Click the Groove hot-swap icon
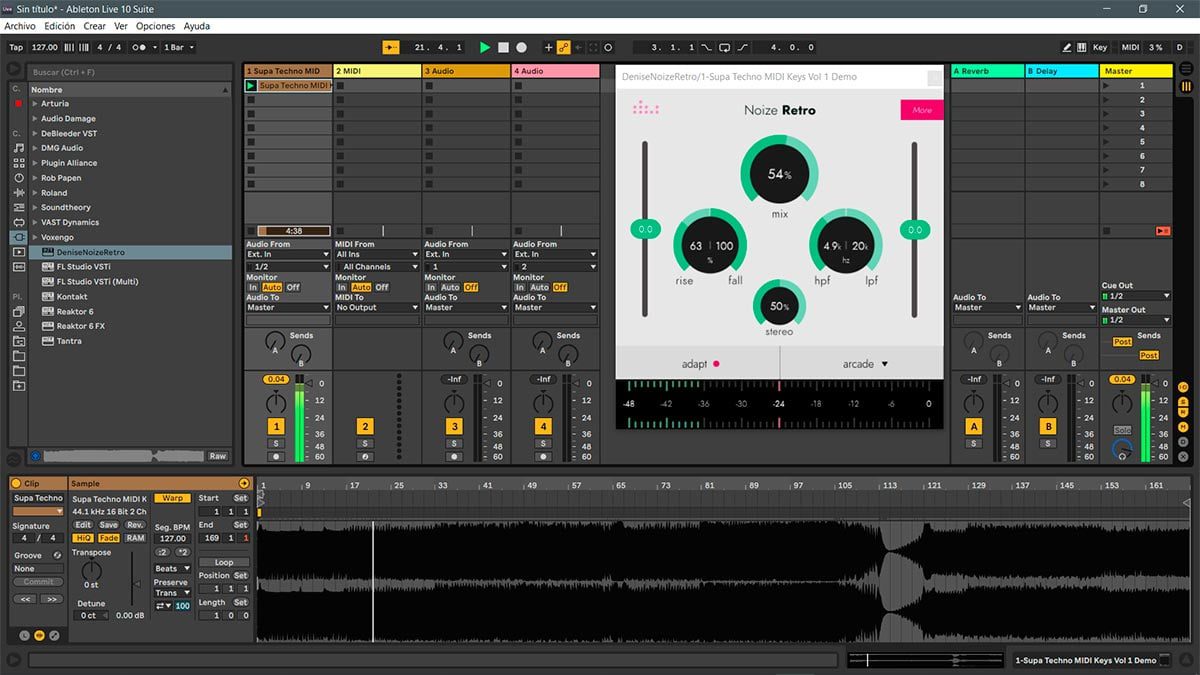 pos(57,555)
